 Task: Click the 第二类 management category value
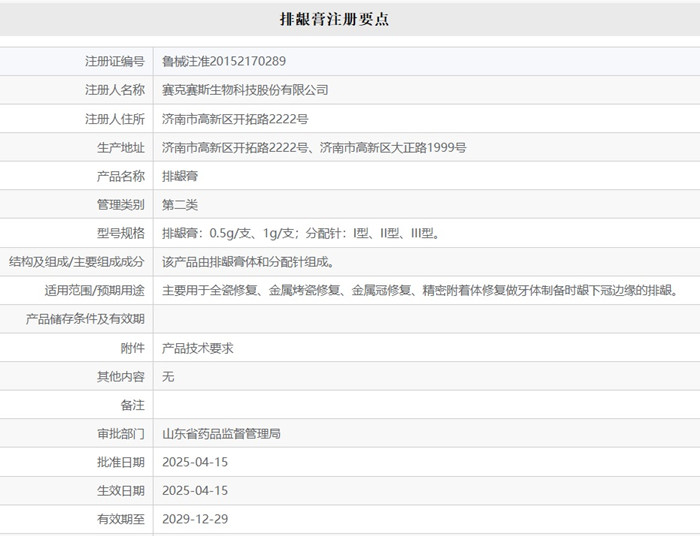tap(180, 205)
